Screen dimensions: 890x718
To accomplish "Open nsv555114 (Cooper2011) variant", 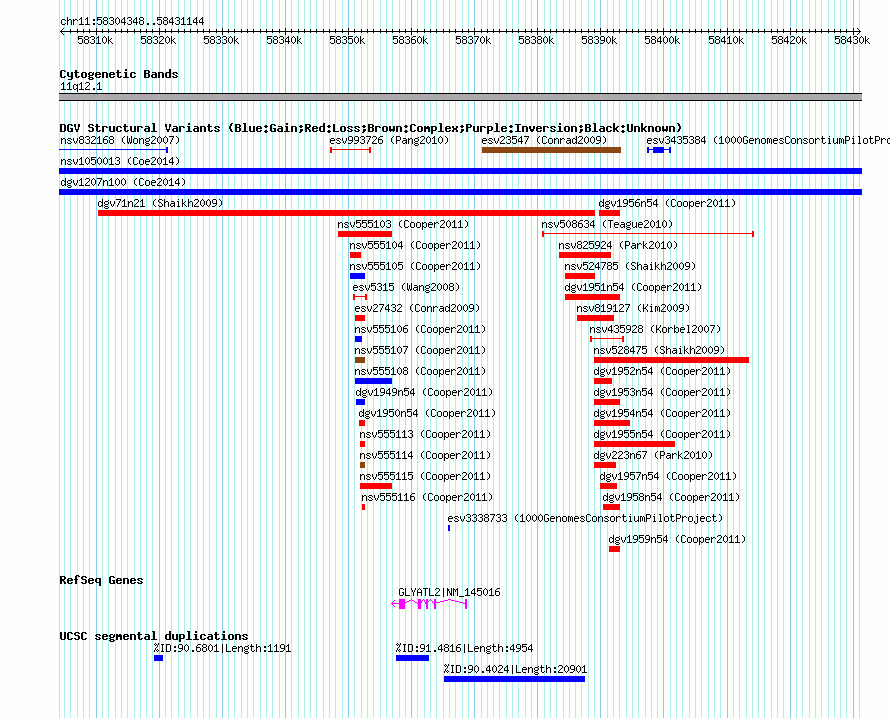I will point(362,465).
